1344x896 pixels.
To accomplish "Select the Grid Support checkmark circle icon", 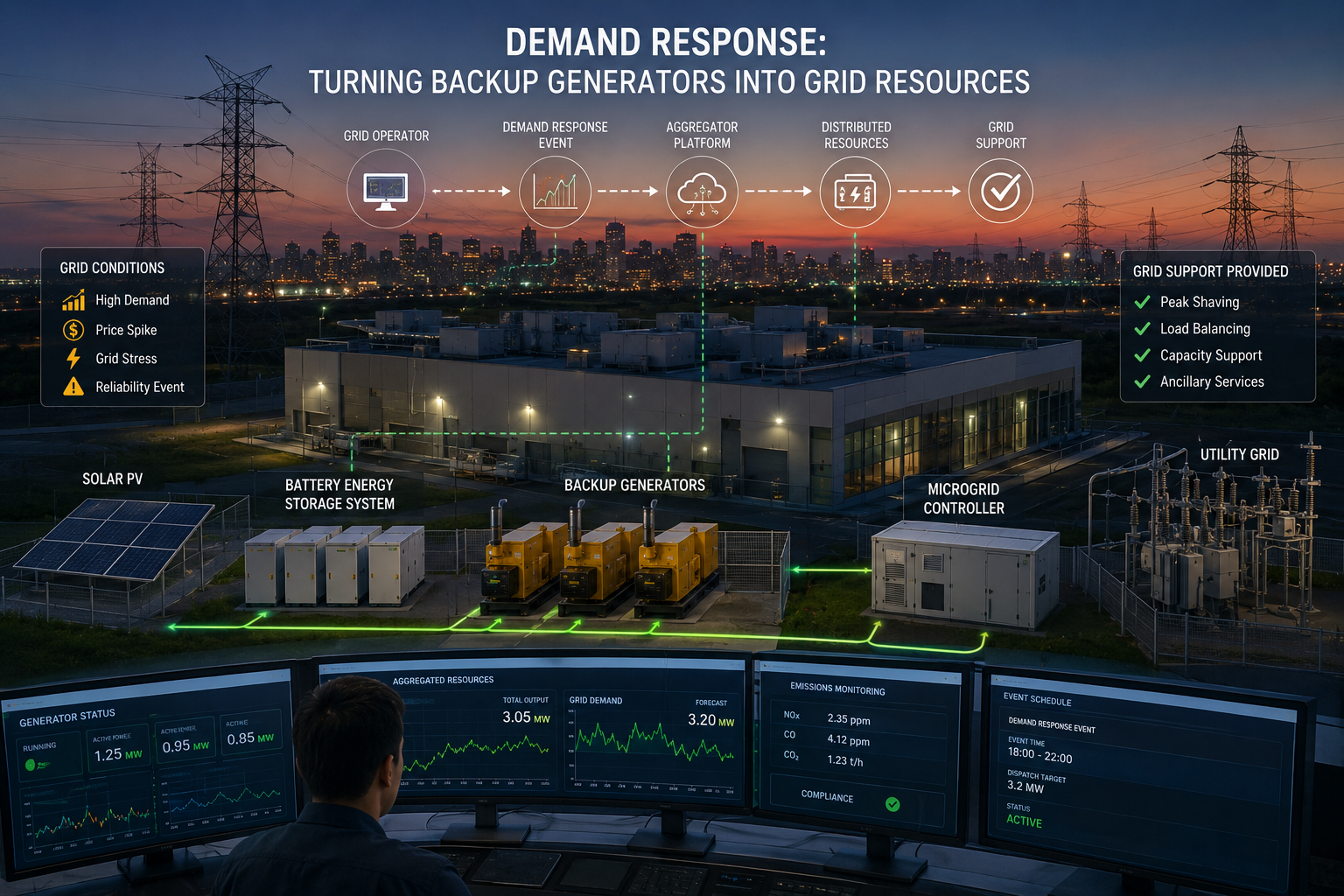I will coord(1000,191).
